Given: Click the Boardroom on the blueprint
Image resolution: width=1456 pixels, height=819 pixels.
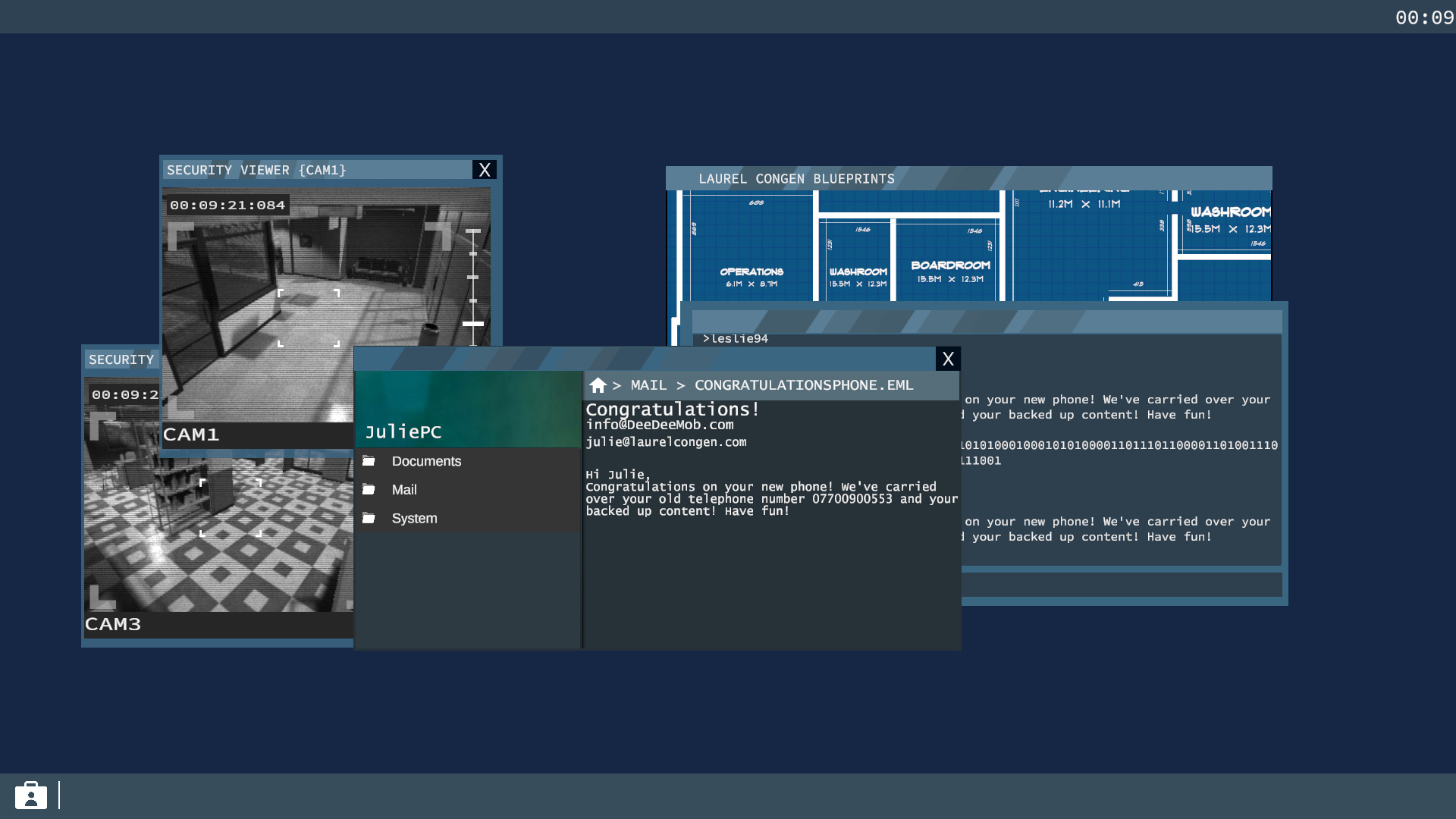Looking at the screenshot, I should (950, 266).
